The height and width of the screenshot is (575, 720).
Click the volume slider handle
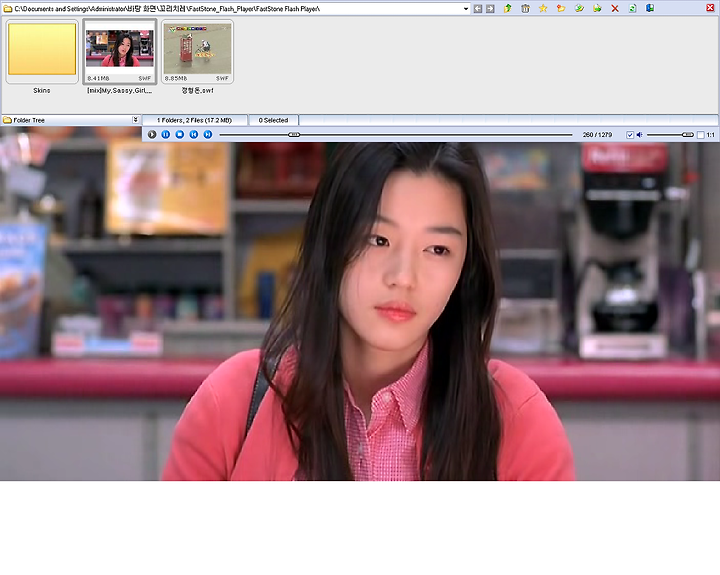tap(687, 135)
